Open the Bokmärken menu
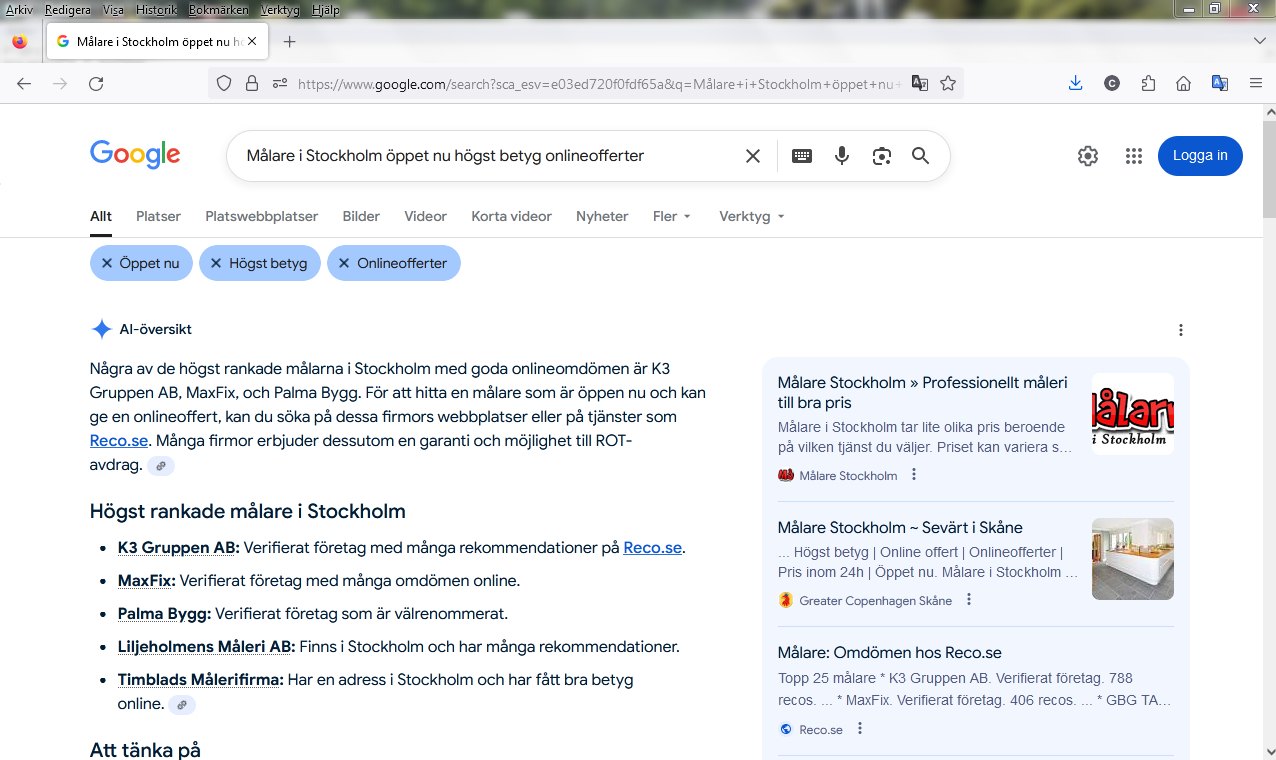Image resolution: width=1276 pixels, height=760 pixels. (218, 10)
